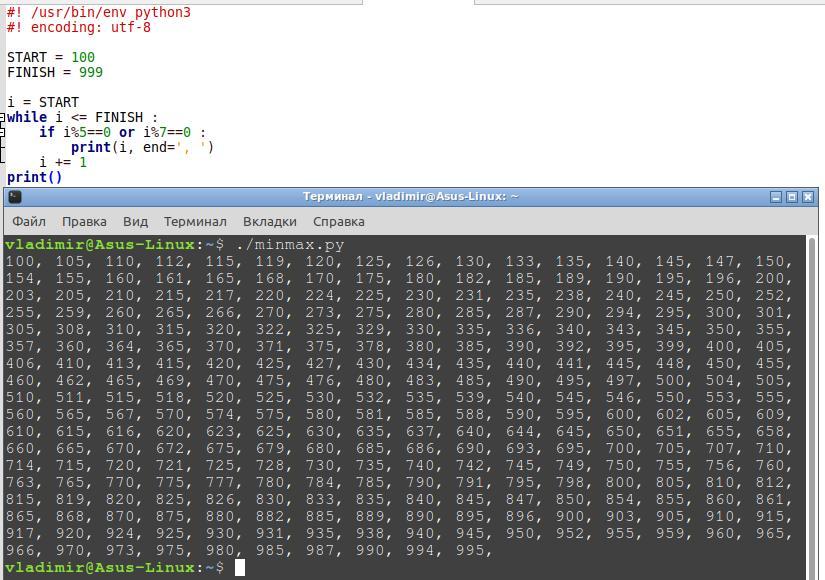Click the number 917 in terminal output

19,534
